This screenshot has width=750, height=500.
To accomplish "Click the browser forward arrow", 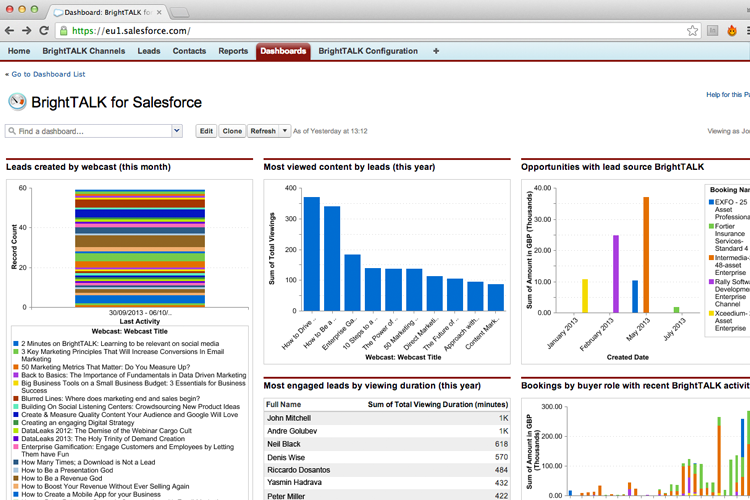I will tap(29, 31).
